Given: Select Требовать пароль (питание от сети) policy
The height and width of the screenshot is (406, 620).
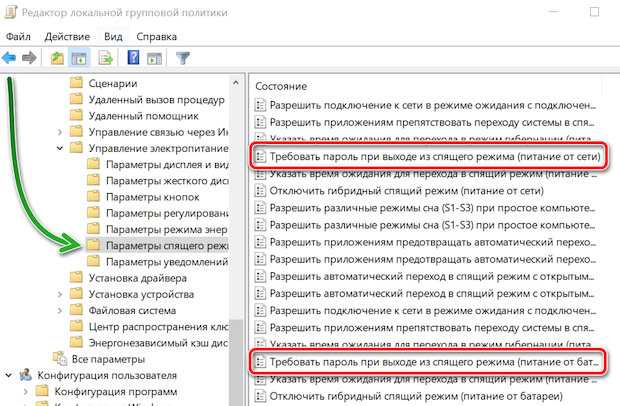Looking at the screenshot, I should pyautogui.click(x=435, y=157).
